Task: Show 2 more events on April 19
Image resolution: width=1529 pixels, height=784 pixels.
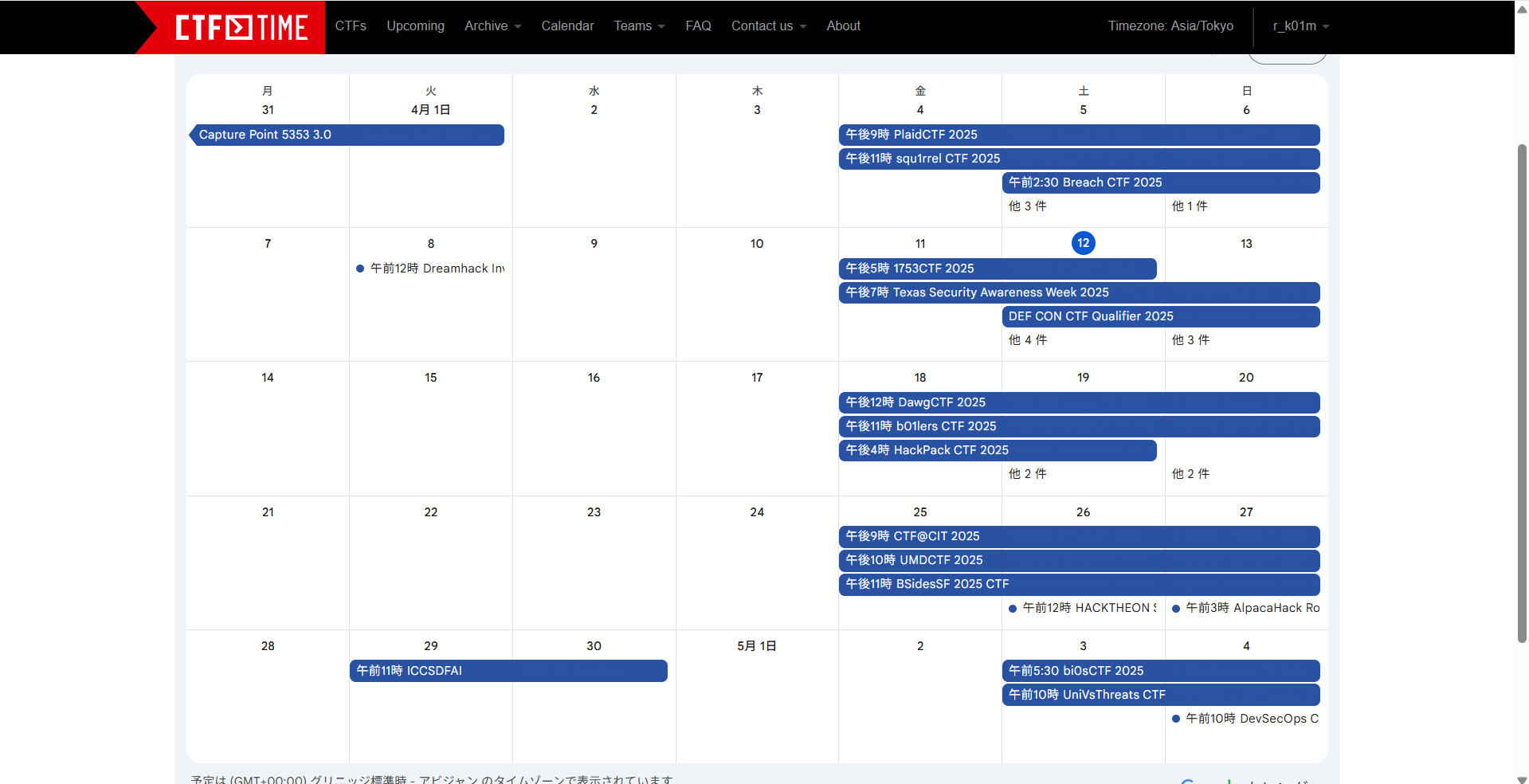Action: [x=1028, y=474]
